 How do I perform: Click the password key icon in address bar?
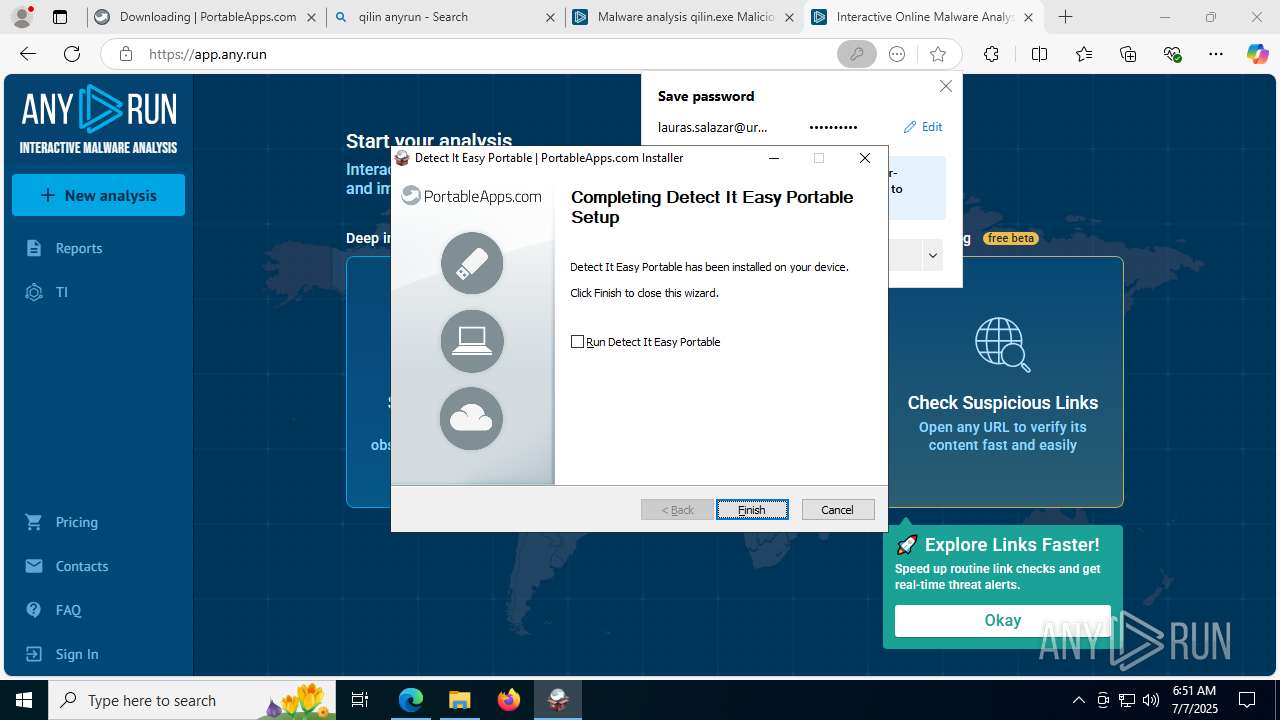856,54
